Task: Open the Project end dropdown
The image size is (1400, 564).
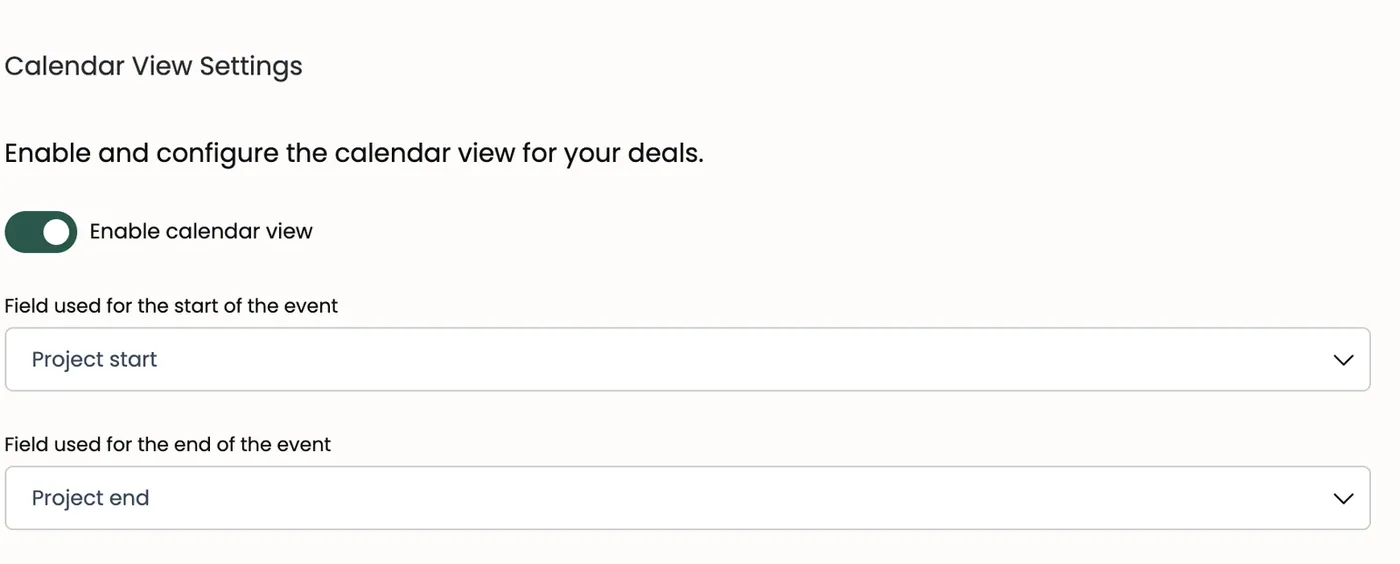Action: click(687, 498)
